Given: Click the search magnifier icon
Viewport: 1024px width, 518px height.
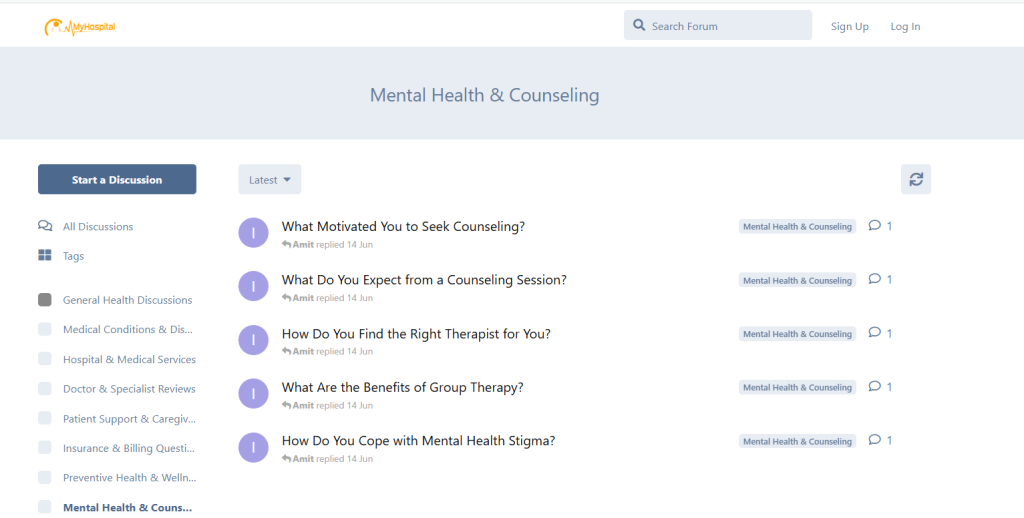Looking at the screenshot, I should (638, 26).
